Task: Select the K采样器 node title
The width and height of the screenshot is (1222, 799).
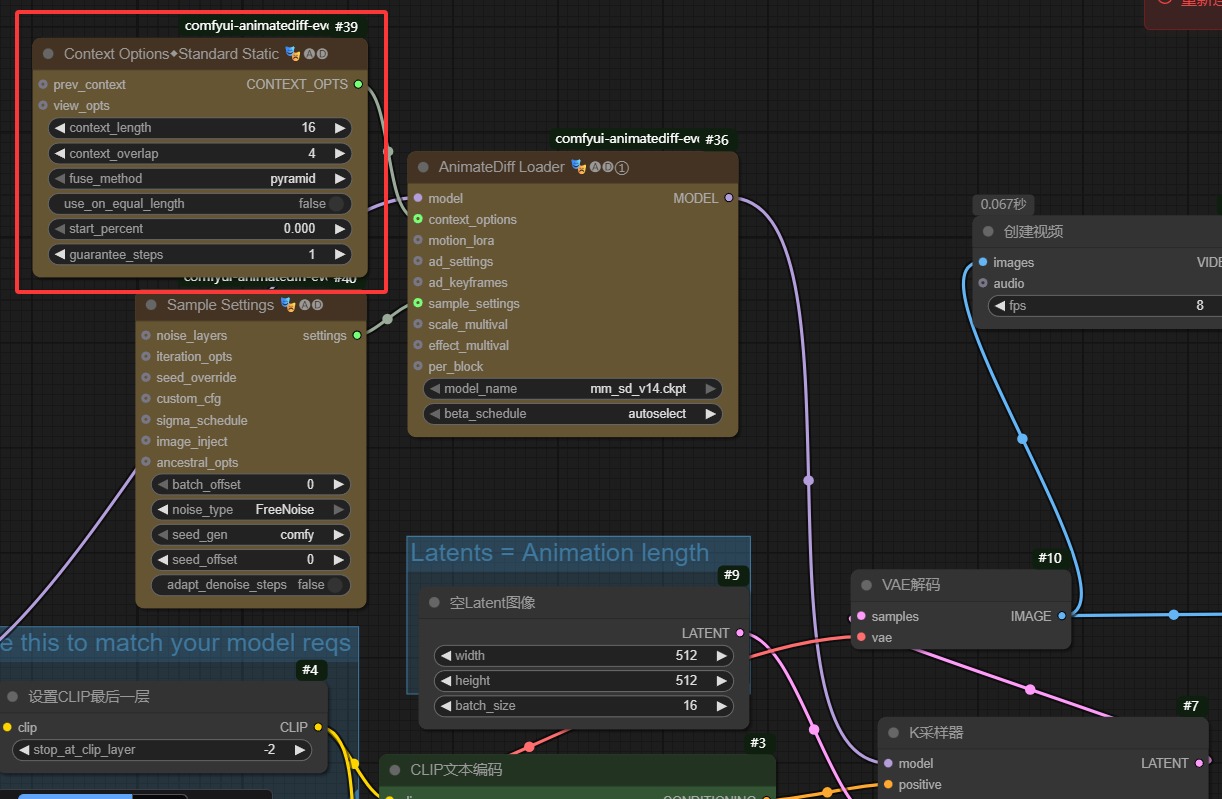Action: [937, 733]
